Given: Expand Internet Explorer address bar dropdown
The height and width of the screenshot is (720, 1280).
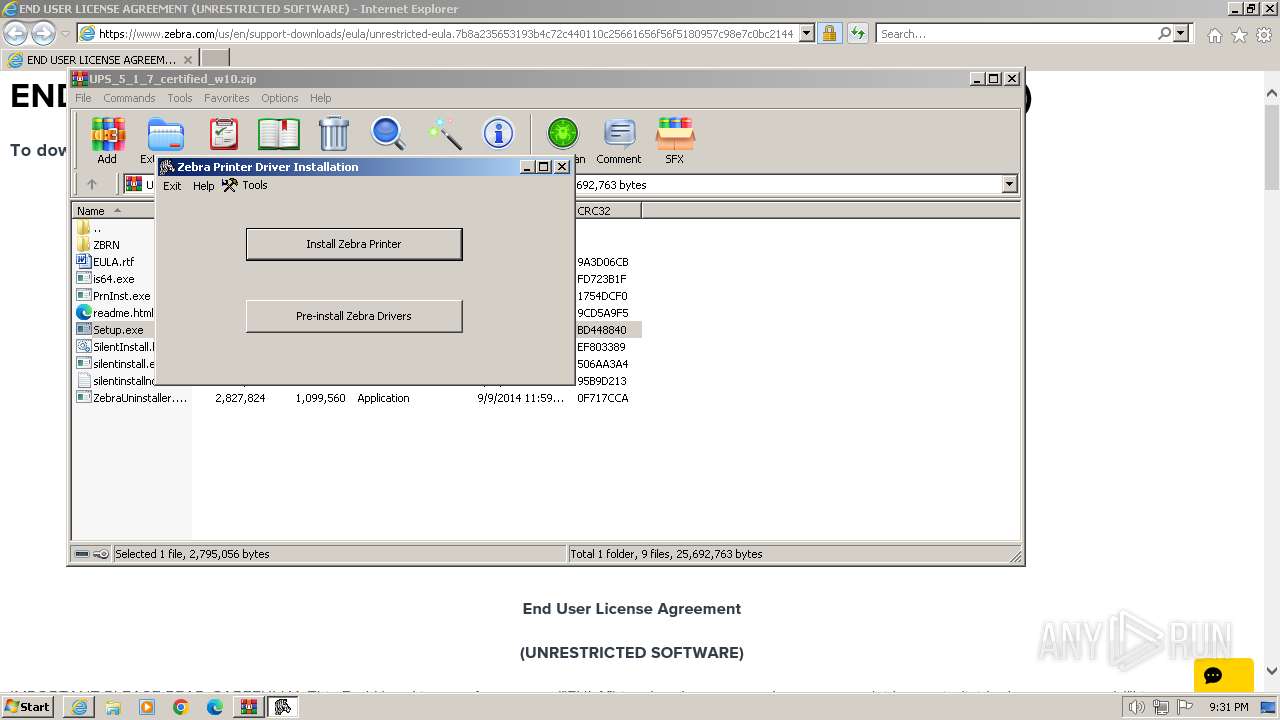Looking at the screenshot, I should click(807, 34).
